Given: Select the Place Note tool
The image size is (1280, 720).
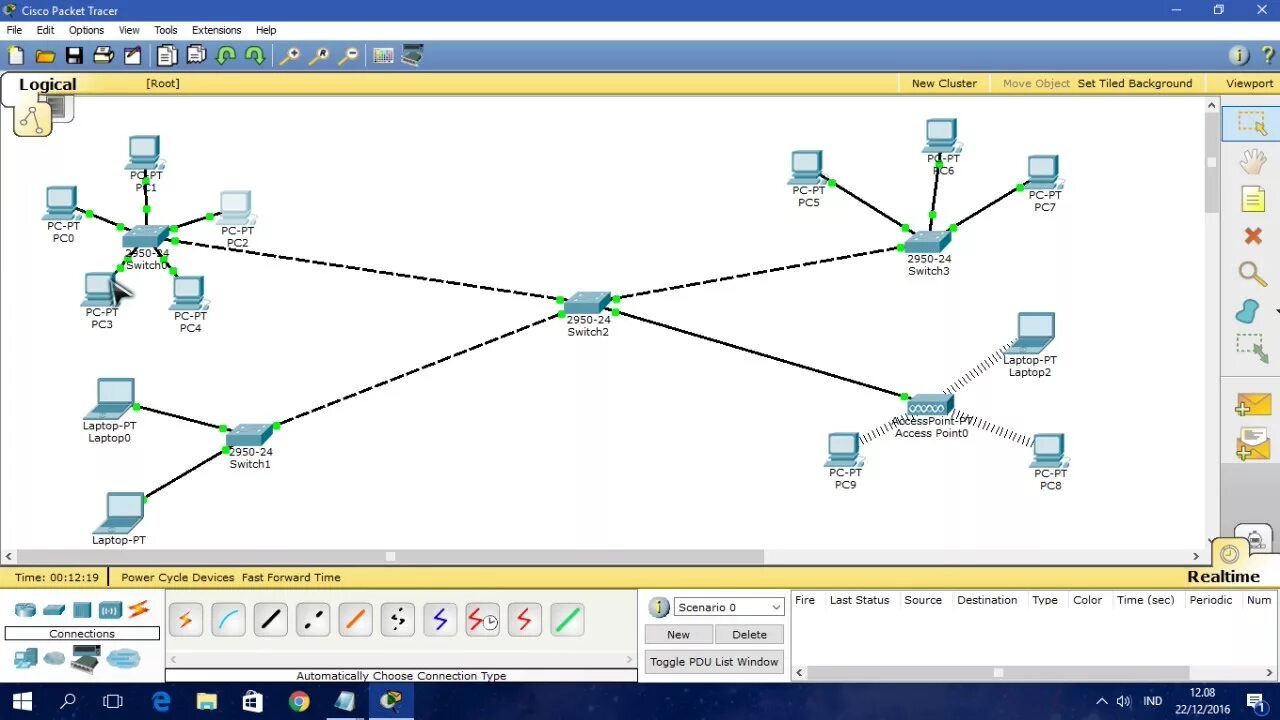Looking at the screenshot, I should [x=1253, y=199].
